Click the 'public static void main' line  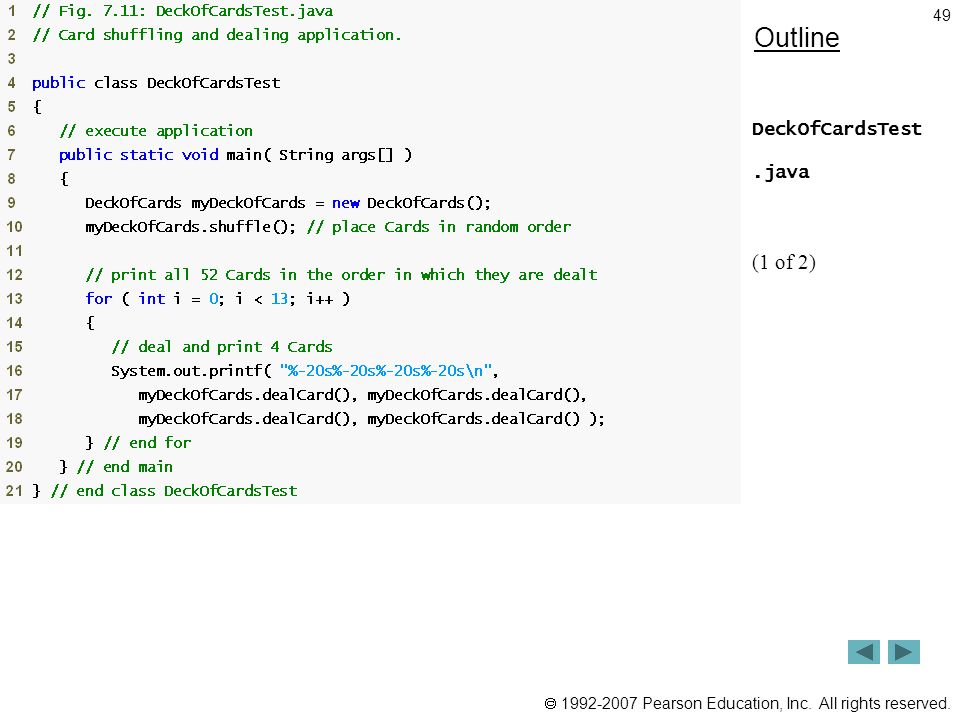[x=236, y=155]
